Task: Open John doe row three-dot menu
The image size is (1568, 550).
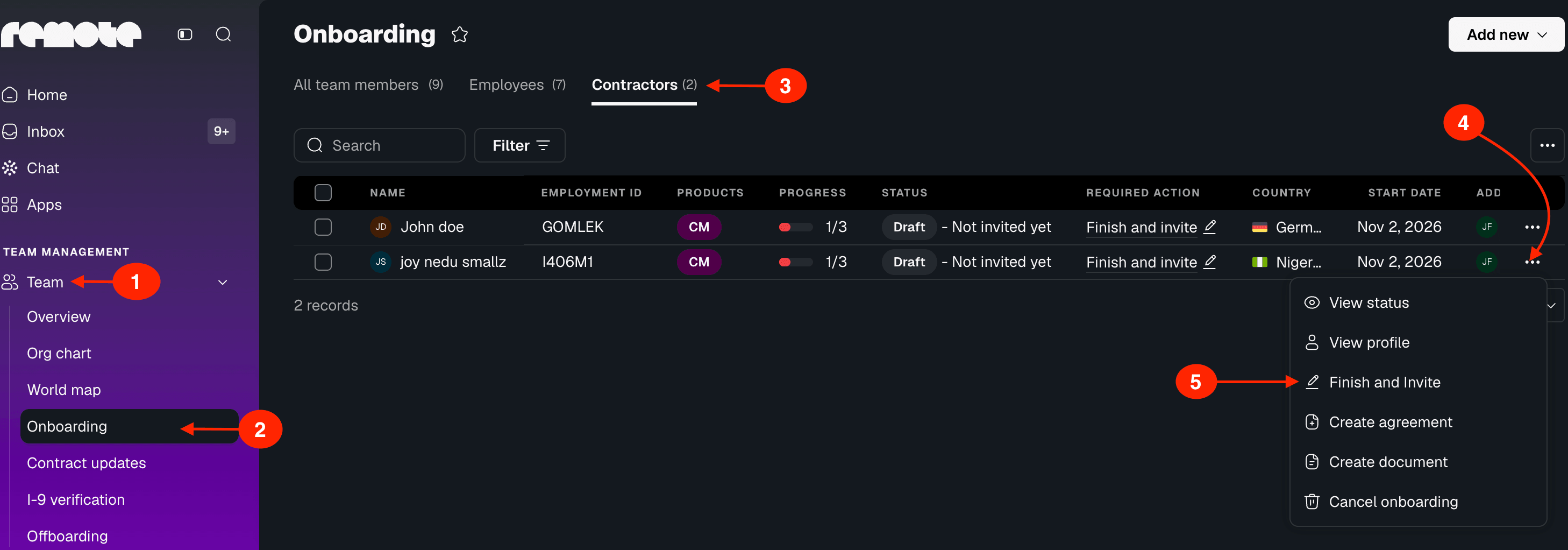Action: coord(1532,227)
